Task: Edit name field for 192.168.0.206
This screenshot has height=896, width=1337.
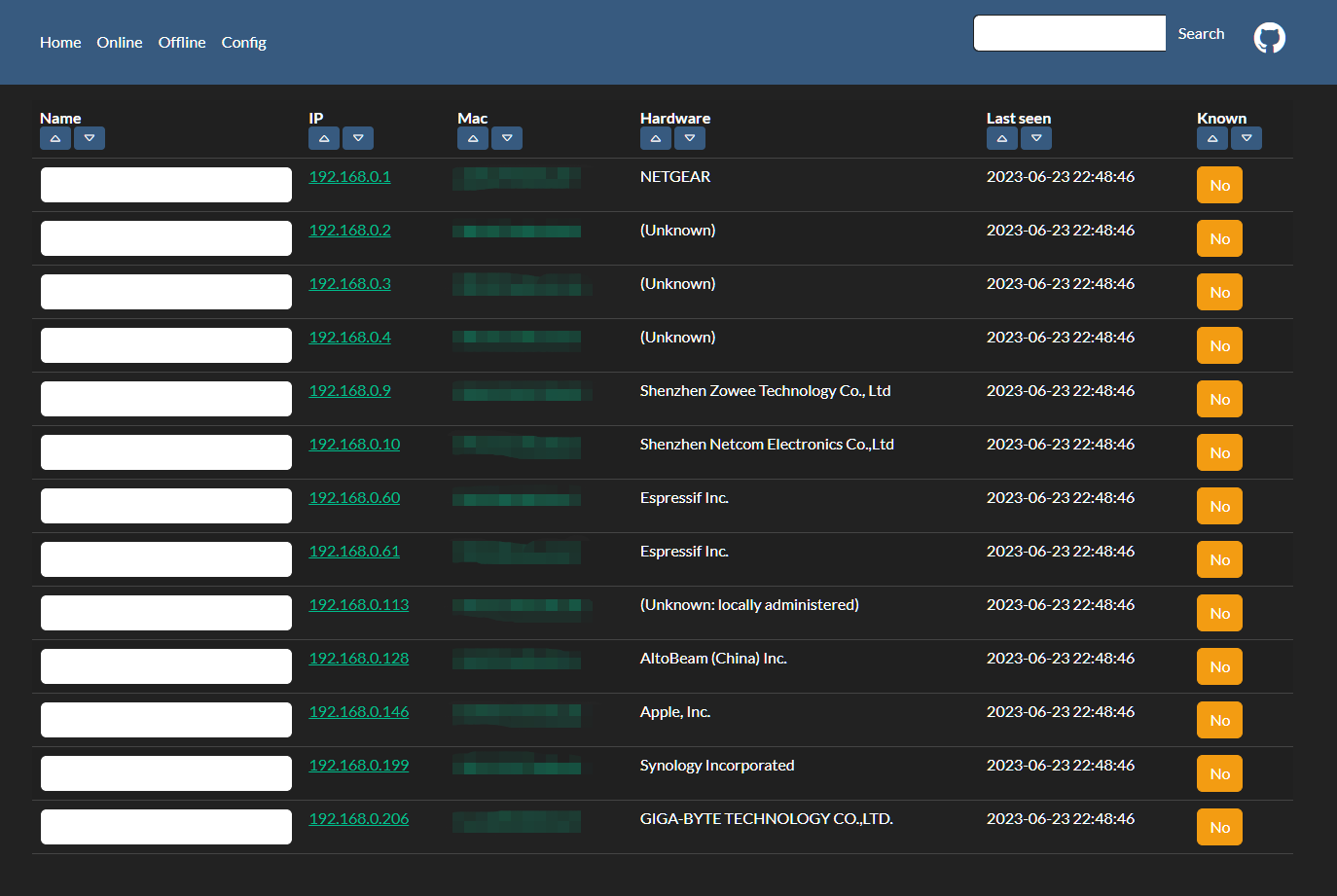Action: [x=166, y=827]
